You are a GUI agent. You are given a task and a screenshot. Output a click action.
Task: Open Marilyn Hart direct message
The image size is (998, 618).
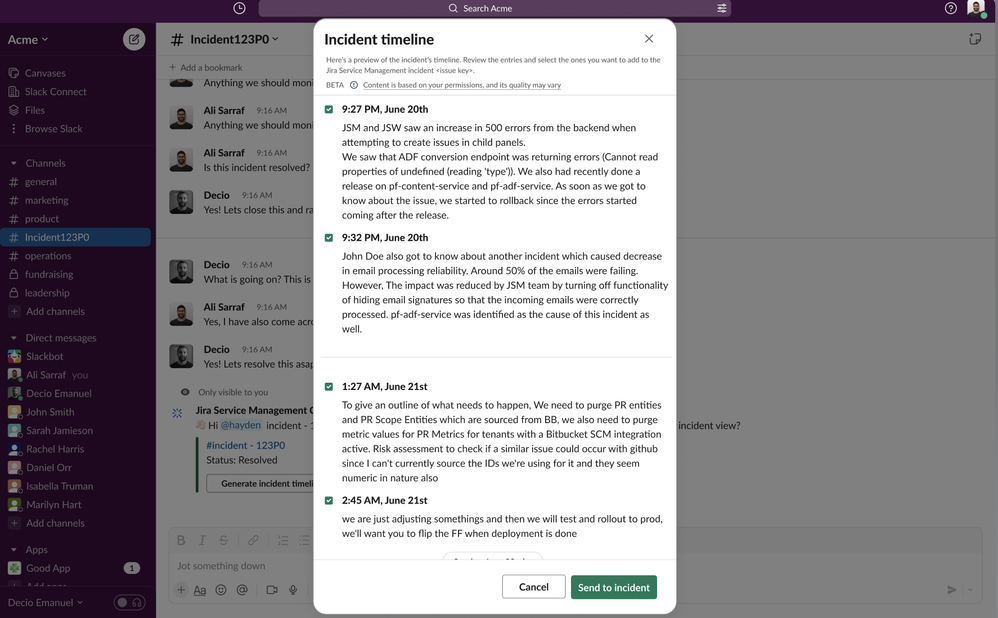(x=53, y=505)
